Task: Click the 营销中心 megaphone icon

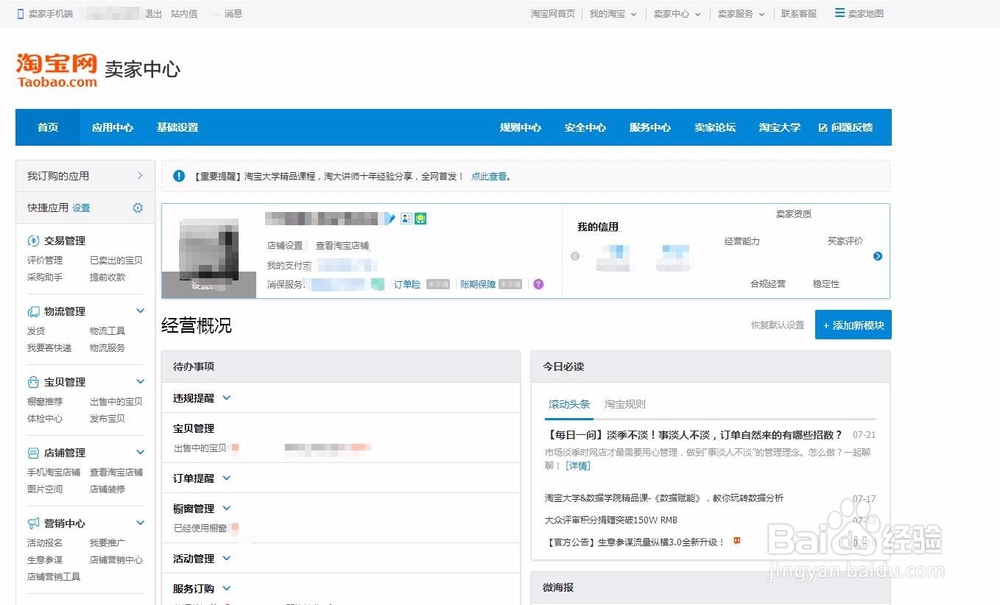Action: click(x=33, y=523)
